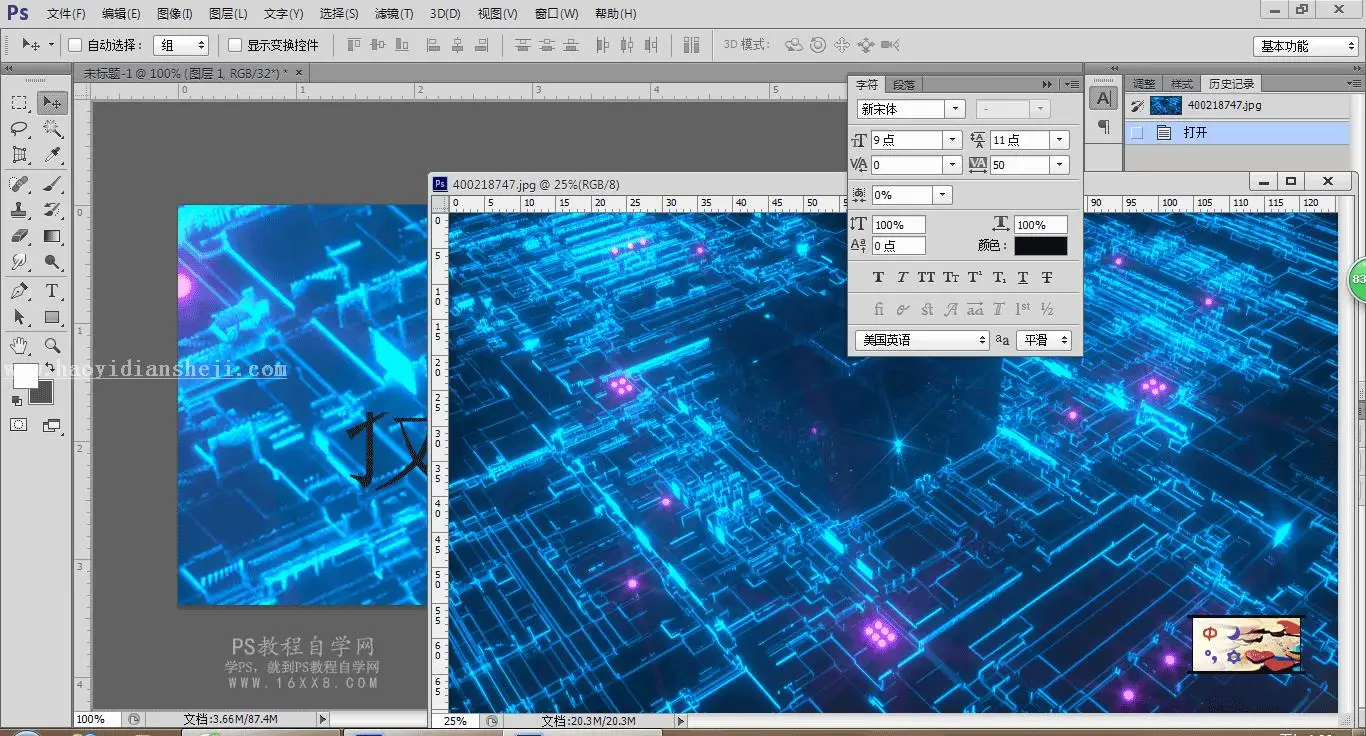Click the foreground color swatch

[24, 376]
